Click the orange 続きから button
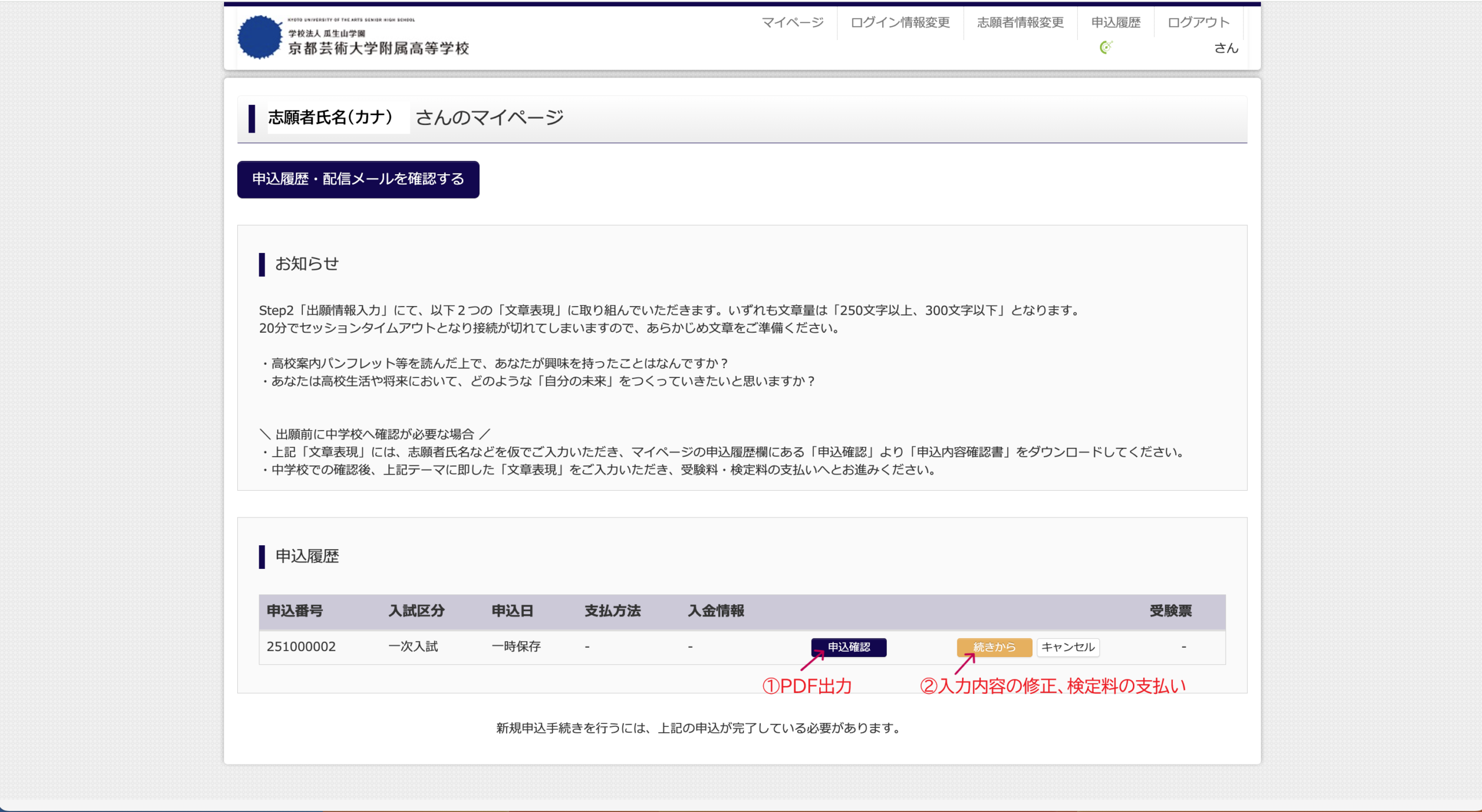The height and width of the screenshot is (812, 1482). tap(994, 647)
